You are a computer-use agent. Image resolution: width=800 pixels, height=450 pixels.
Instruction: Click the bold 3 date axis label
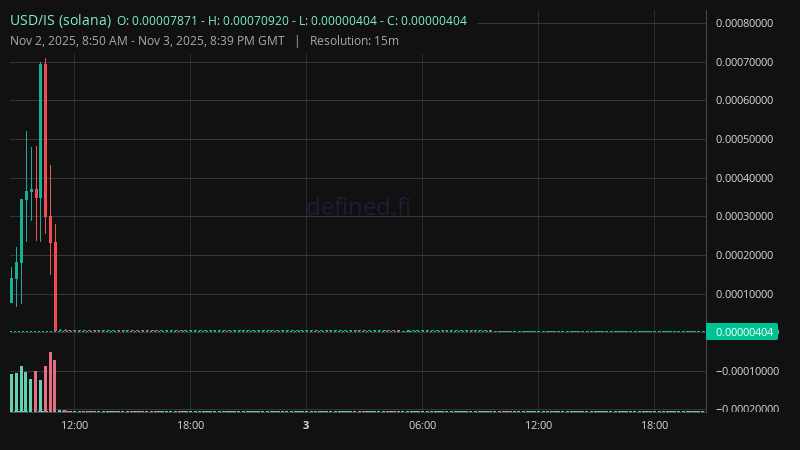(306, 425)
